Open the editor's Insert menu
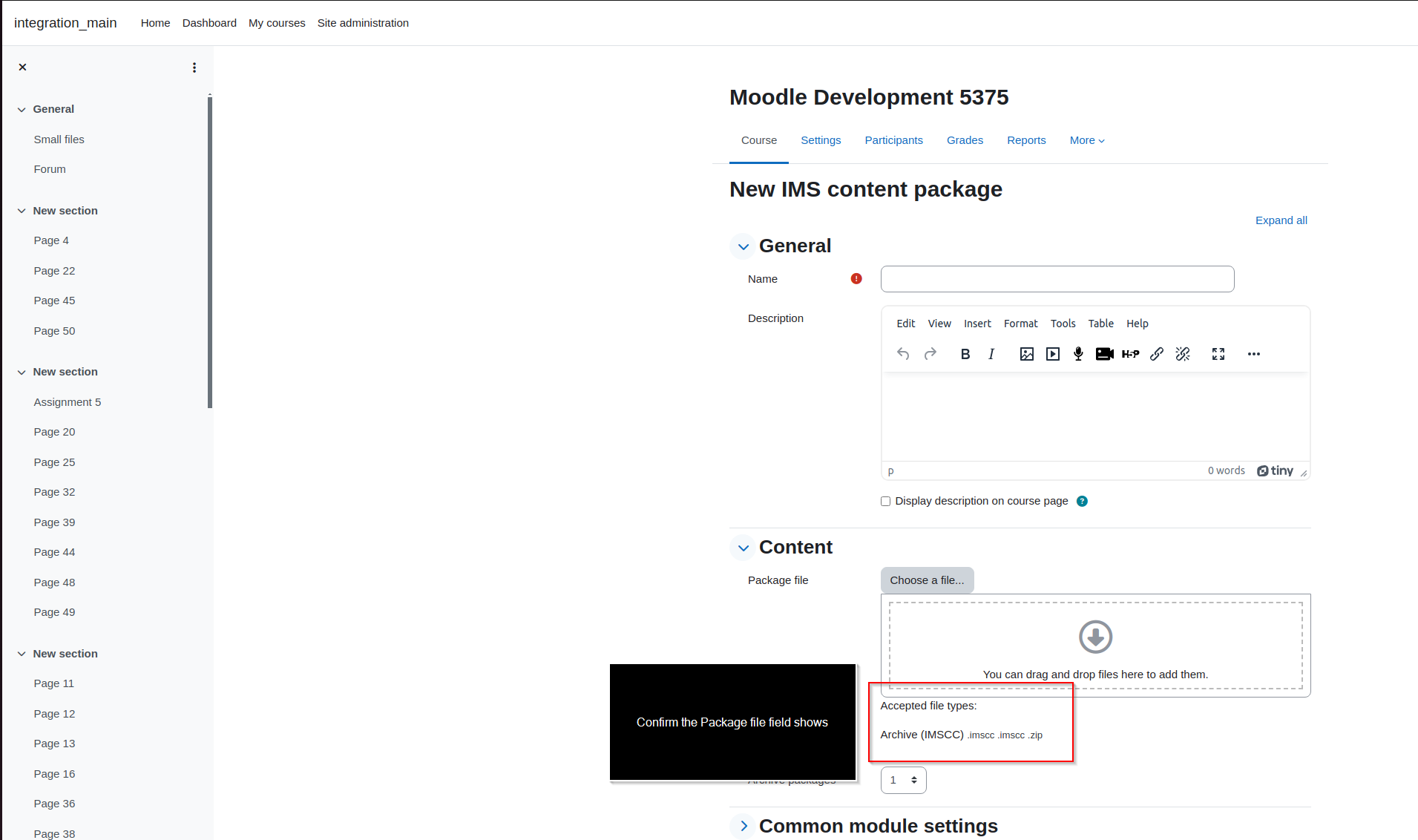Image resolution: width=1418 pixels, height=840 pixels. [x=977, y=324]
